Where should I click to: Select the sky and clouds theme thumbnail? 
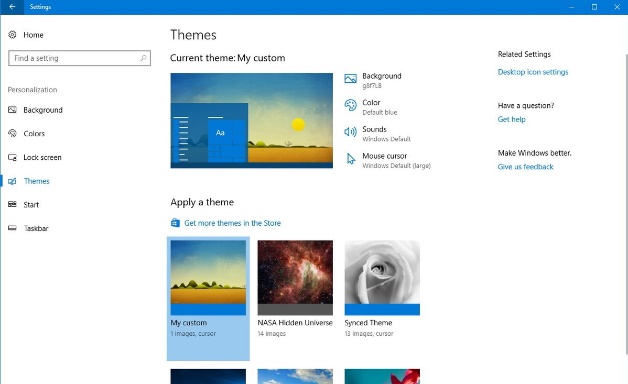click(x=295, y=376)
